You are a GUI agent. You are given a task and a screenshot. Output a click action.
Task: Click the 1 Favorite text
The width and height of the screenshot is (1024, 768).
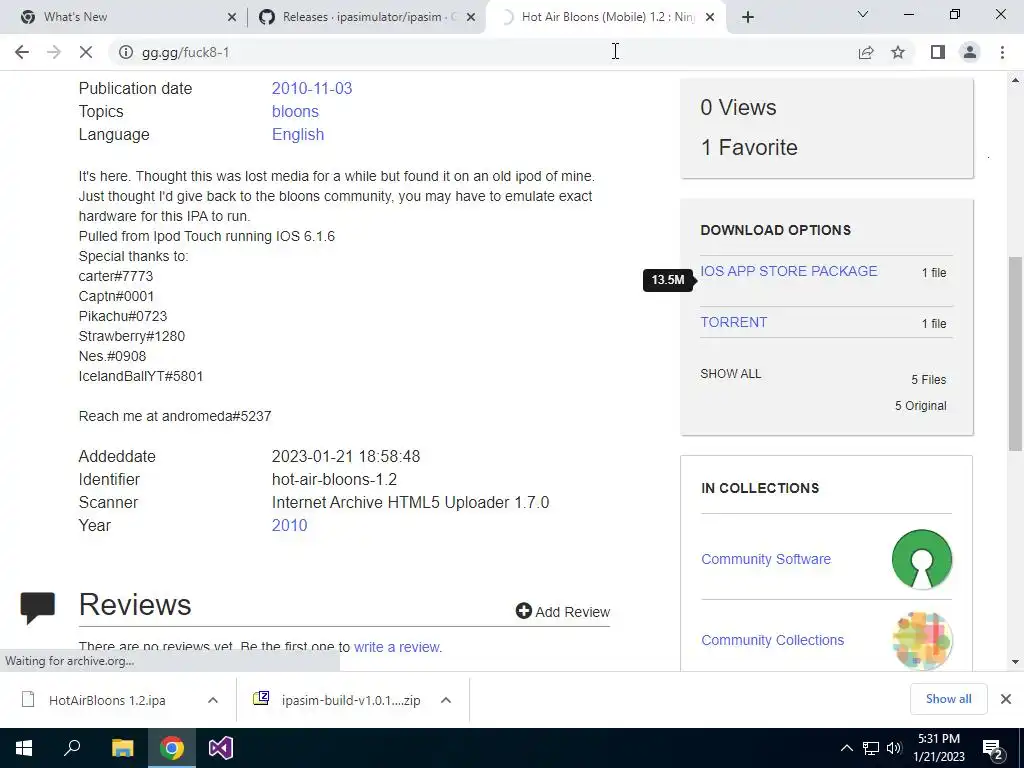click(749, 148)
